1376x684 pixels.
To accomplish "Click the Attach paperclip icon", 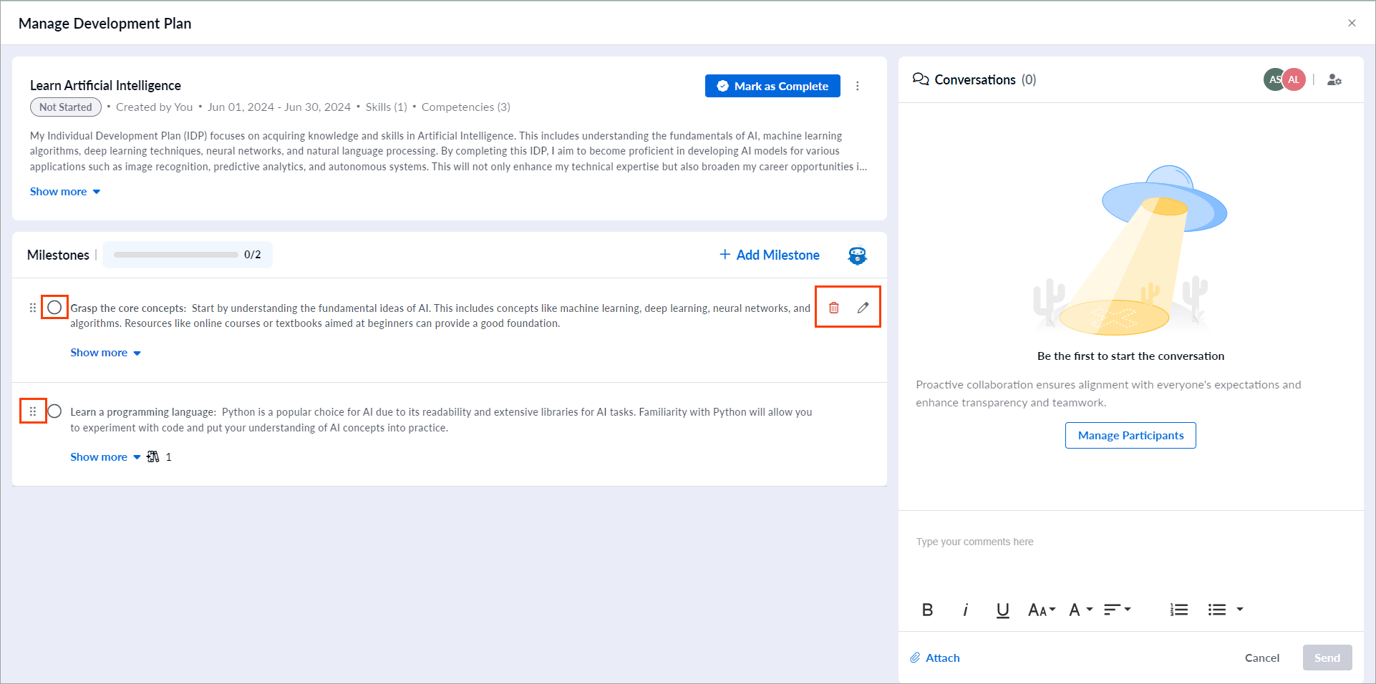I will click(x=914, y=657).
